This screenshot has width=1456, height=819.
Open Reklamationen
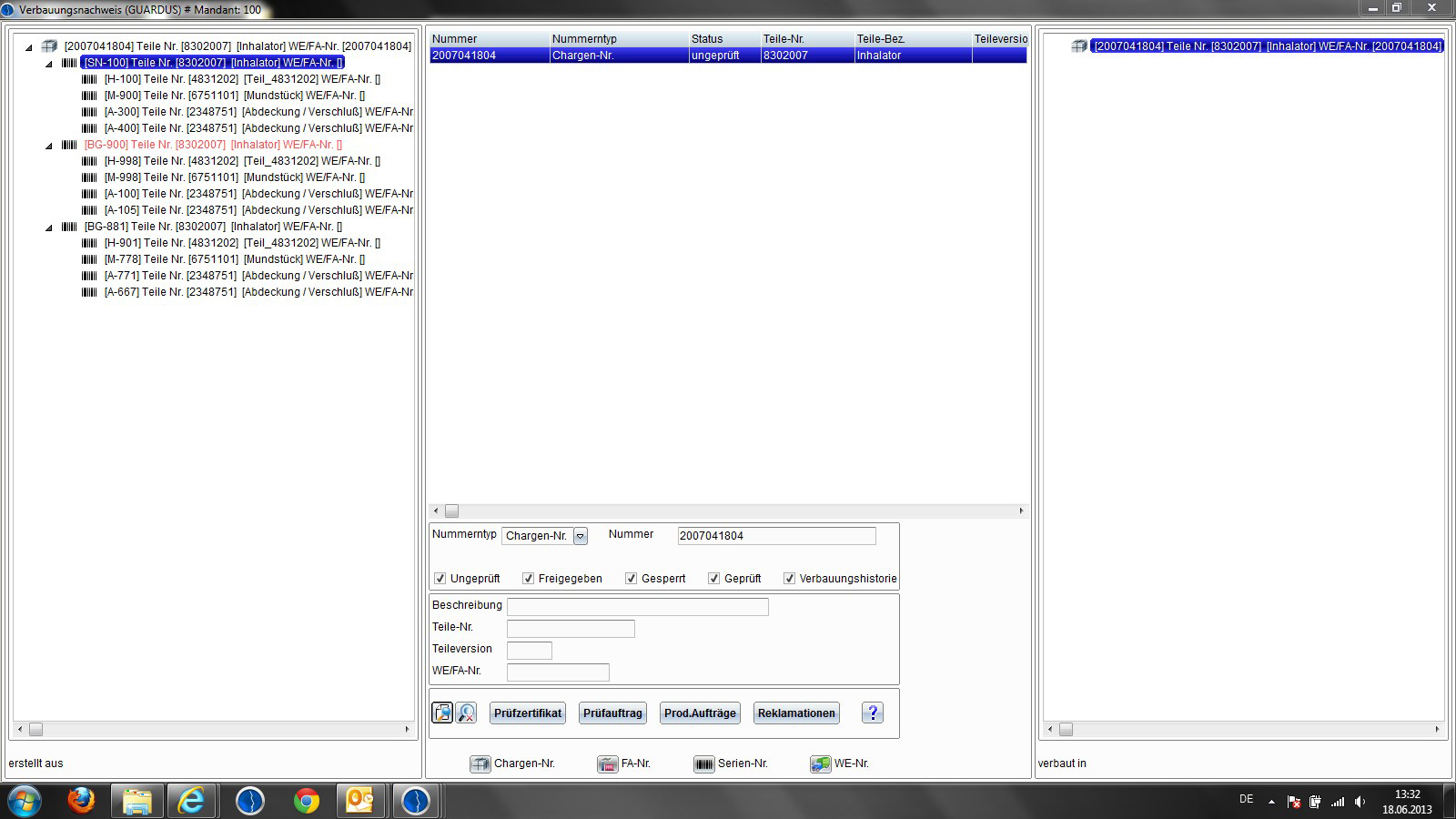point(796,713)
